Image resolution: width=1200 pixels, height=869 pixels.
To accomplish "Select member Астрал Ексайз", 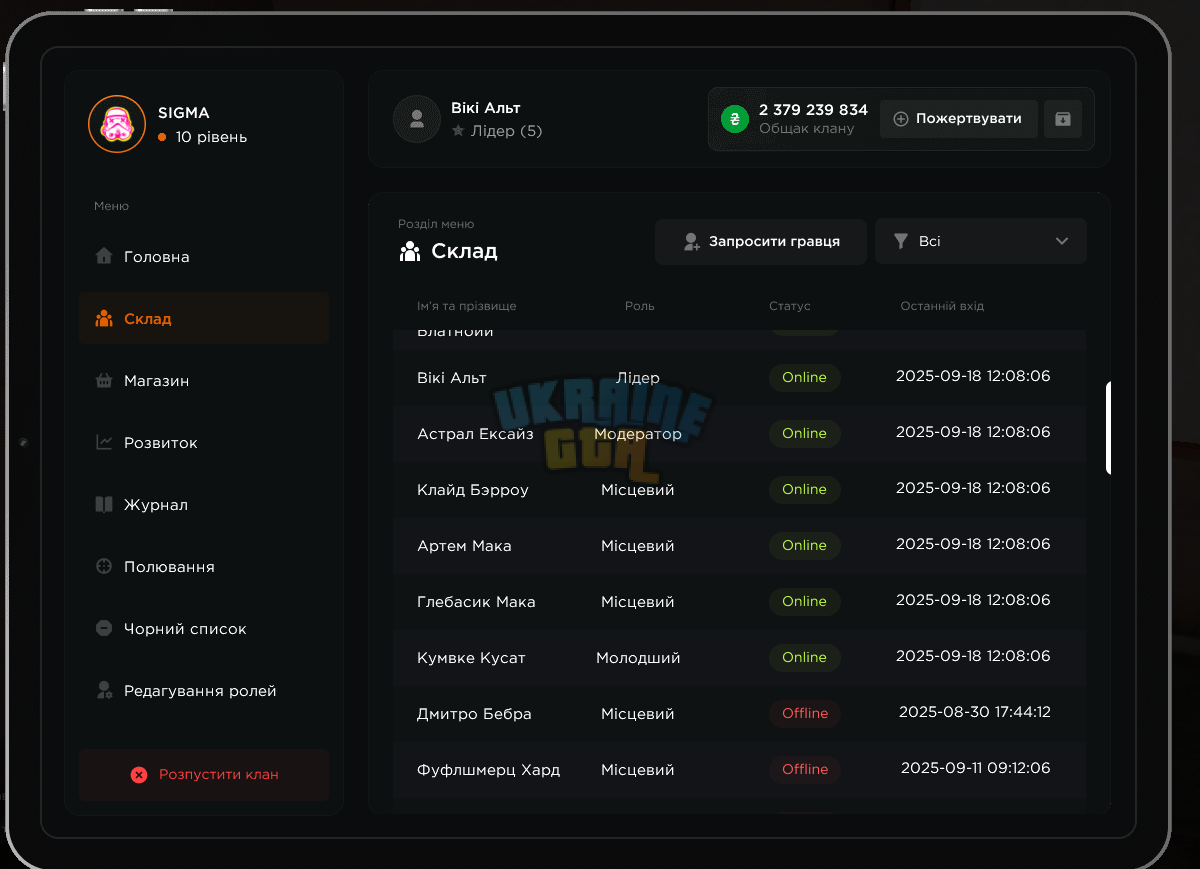I will click(x=475, y=434).
